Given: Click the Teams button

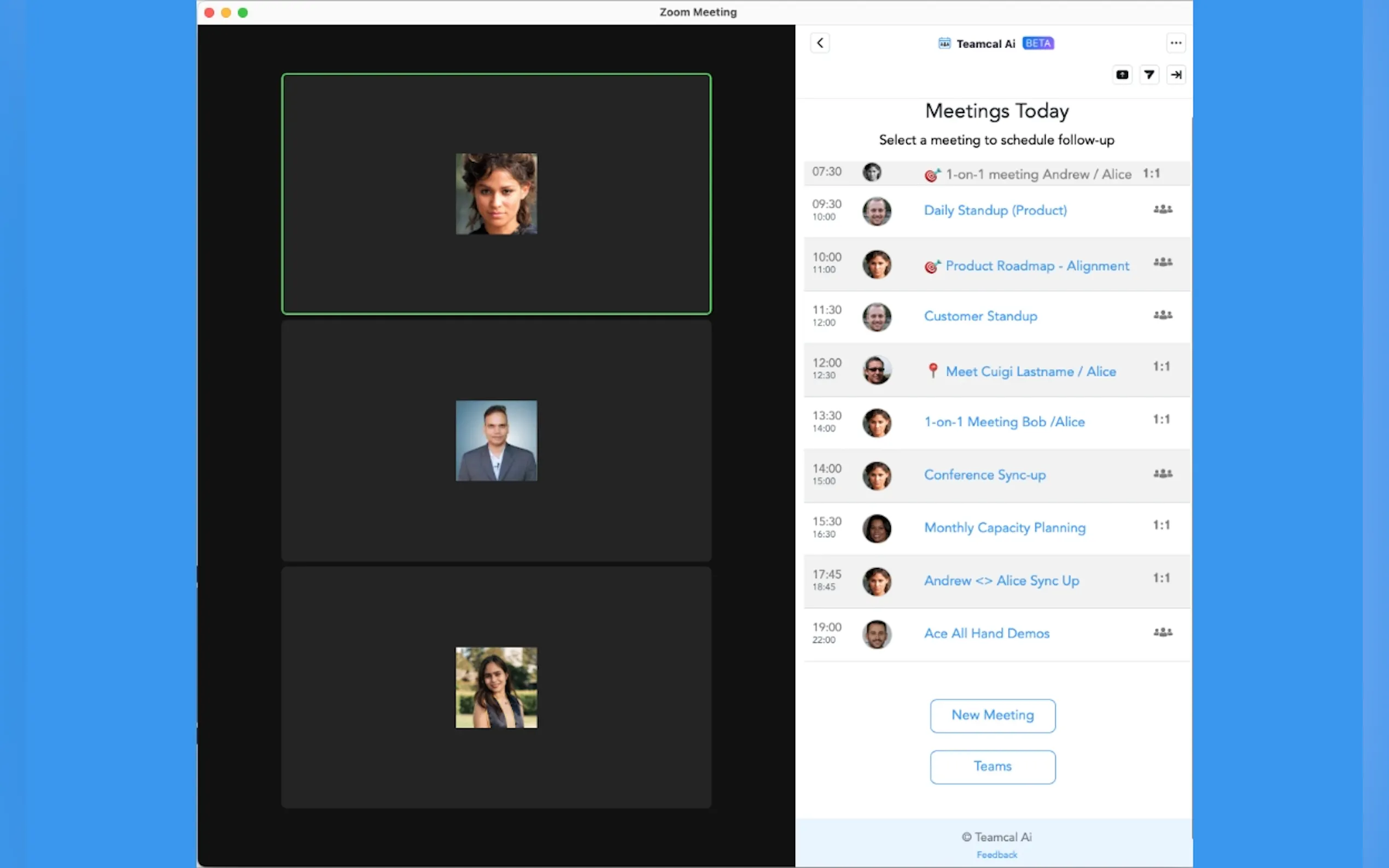Looking at the screenshot, I should pos(992,766).
